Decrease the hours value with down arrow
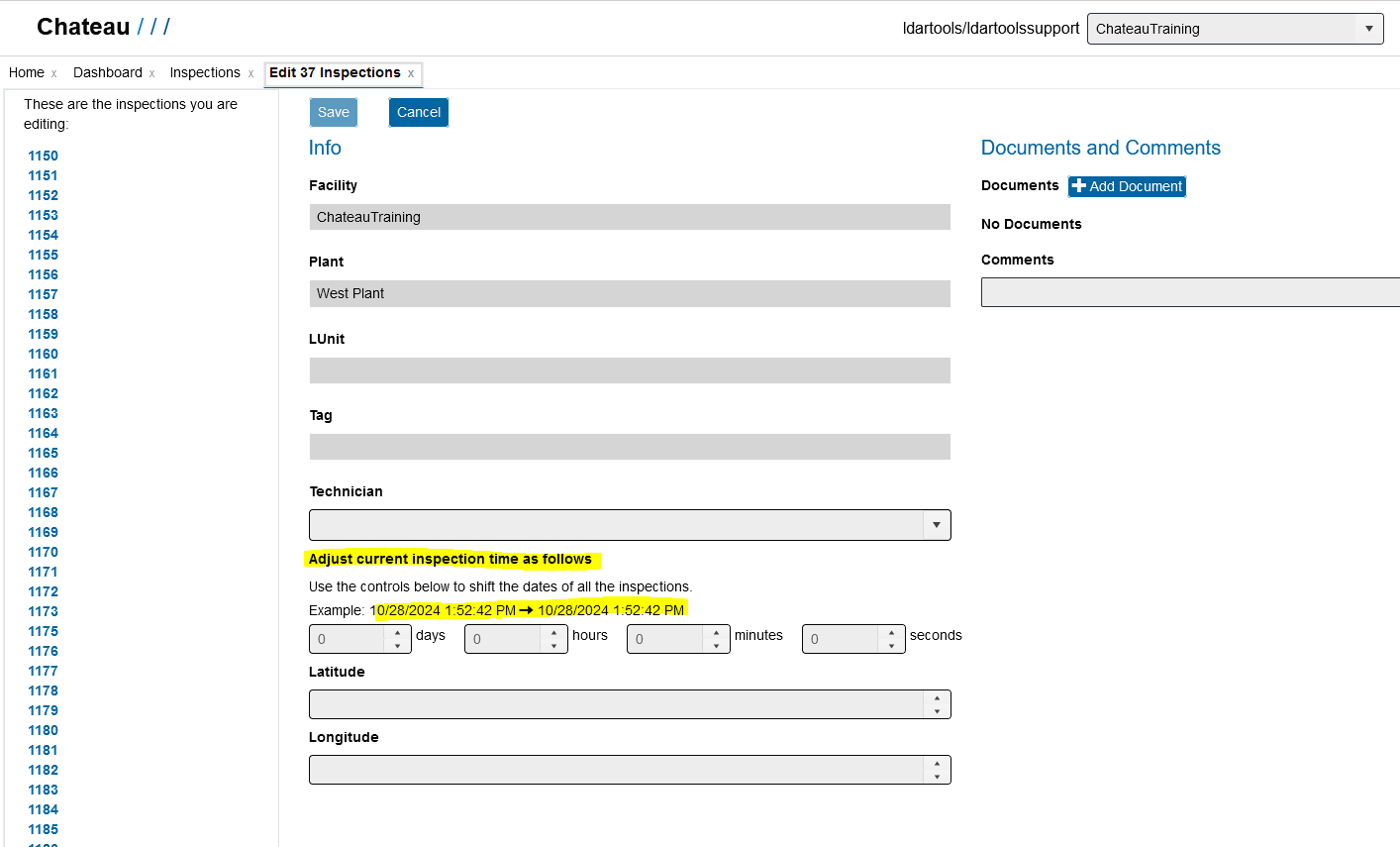This screenshot has height=847, width=1400. 553,646
